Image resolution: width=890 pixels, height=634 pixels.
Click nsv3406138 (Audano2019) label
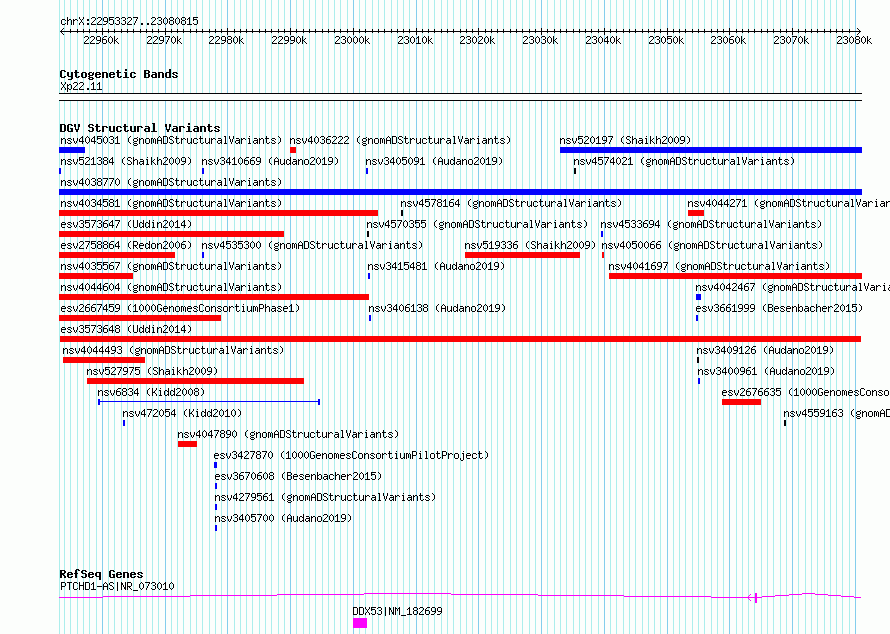click(437, 308)
